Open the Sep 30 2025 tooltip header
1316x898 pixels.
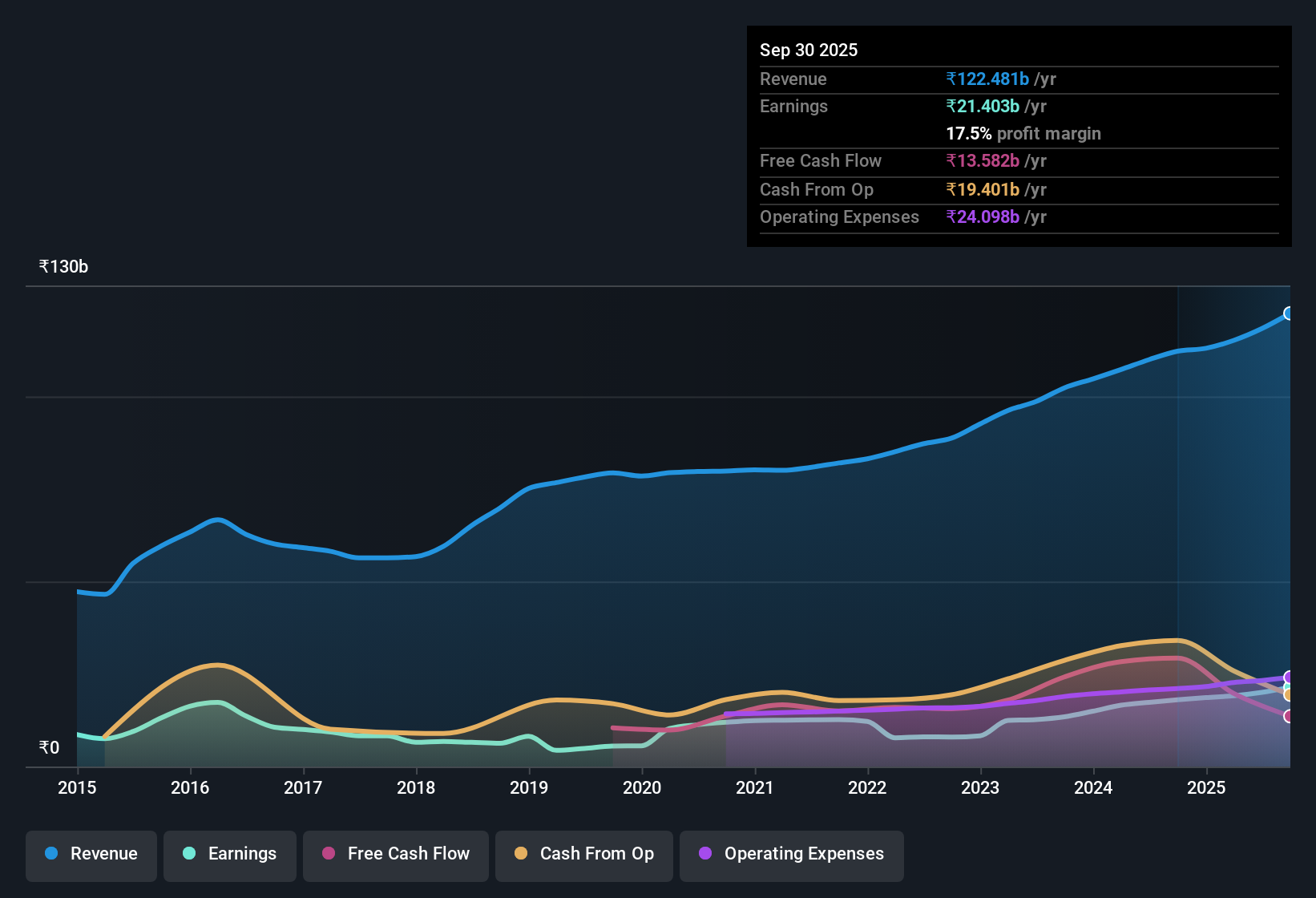(x=809, y=50)
